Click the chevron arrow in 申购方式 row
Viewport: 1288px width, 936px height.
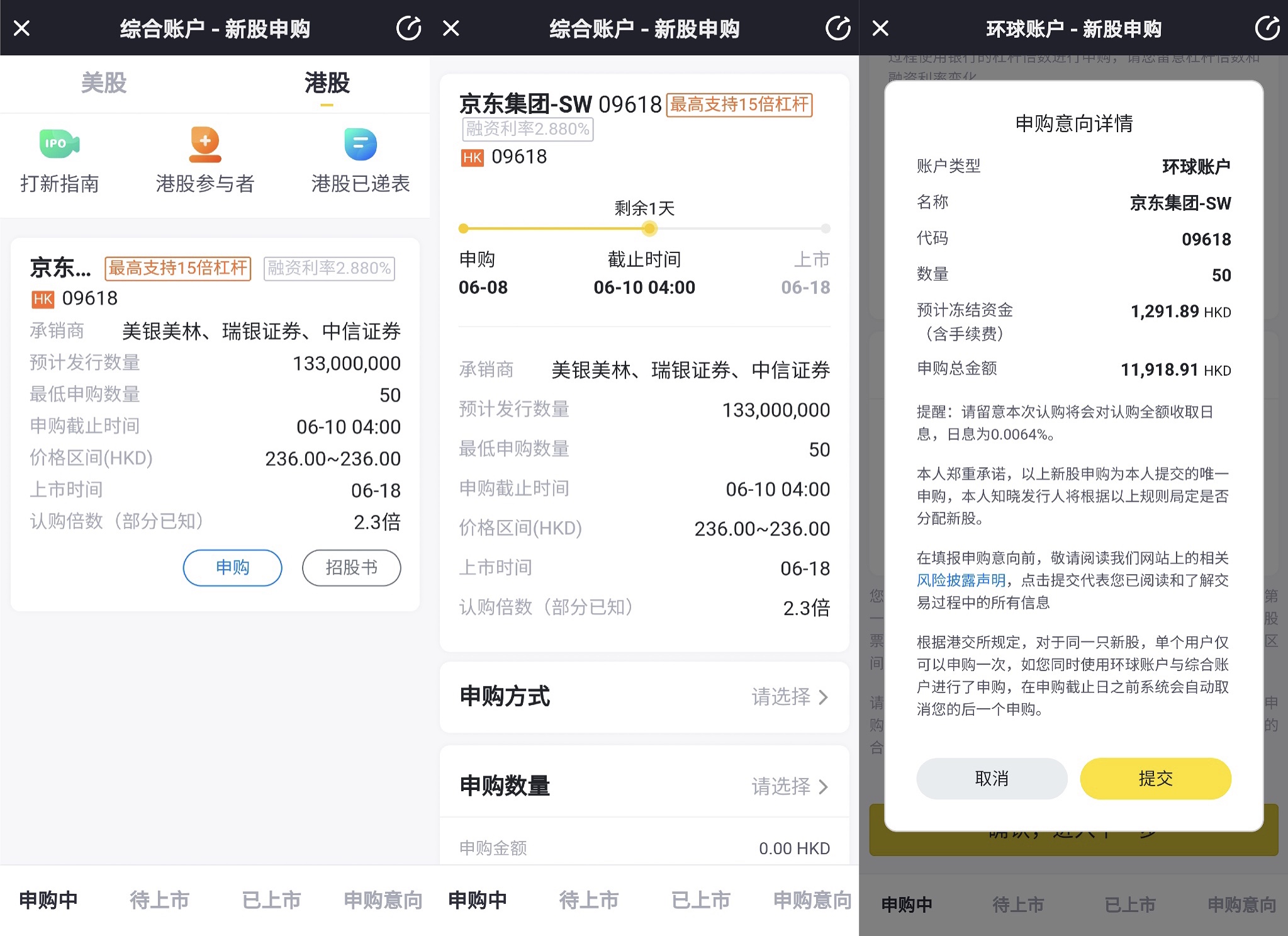[823, 697]
